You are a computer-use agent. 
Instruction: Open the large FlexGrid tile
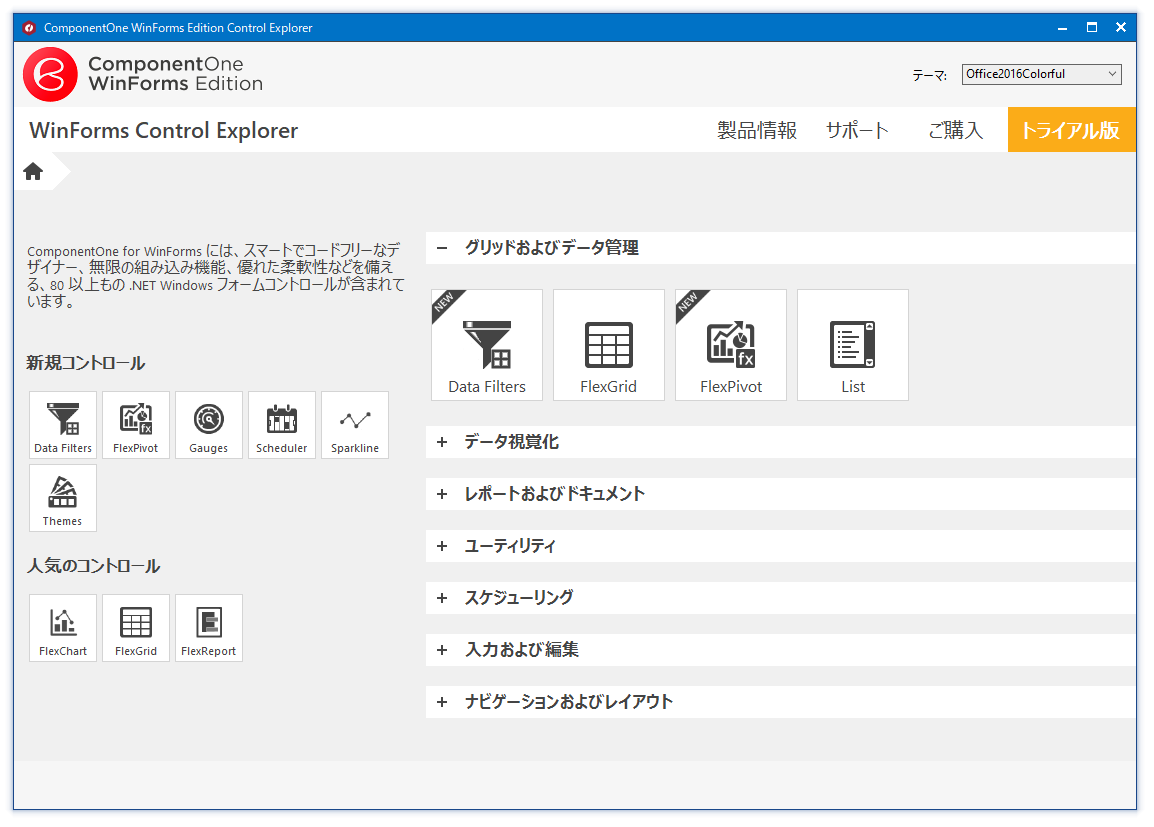pos(609,345)
